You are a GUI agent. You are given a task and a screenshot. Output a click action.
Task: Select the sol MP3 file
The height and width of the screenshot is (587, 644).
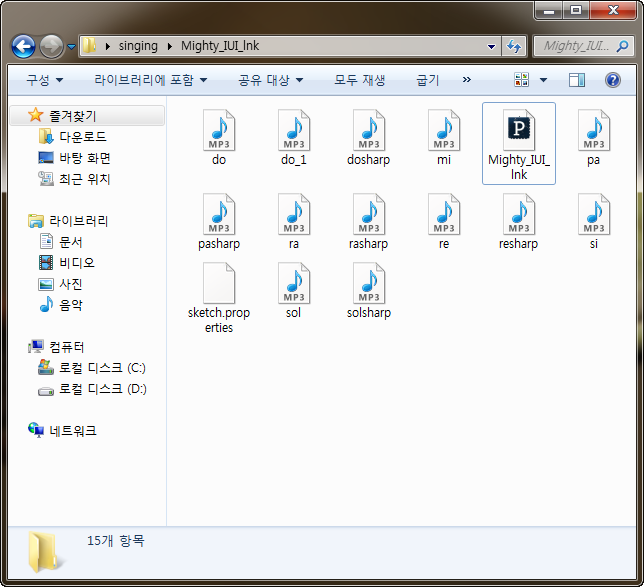coord(294,291)
